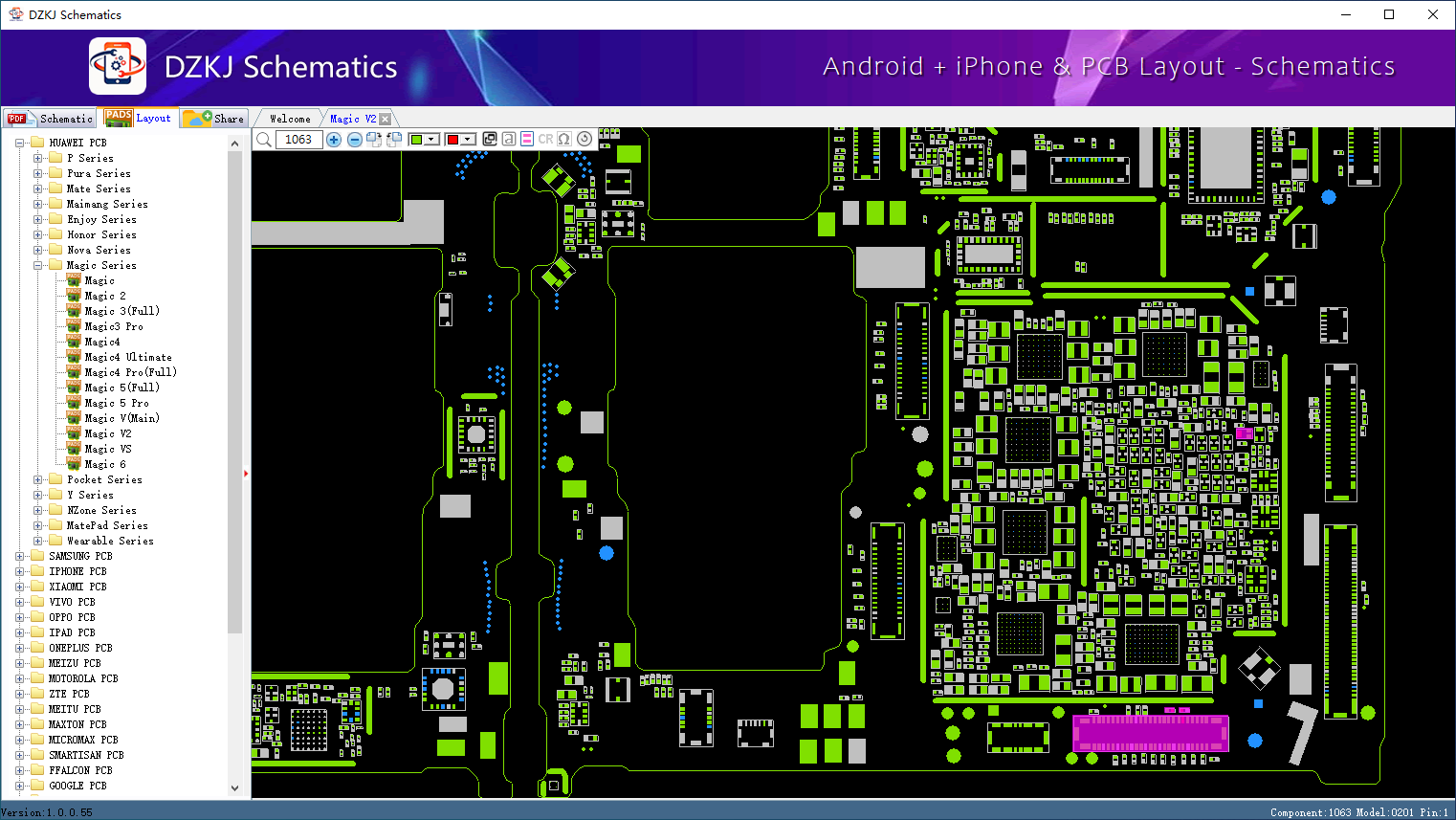Image resolution: width=1456 pixels, height=820 pixels.
Task: Open the Magic 2 layout file
Action: [105, 296]
